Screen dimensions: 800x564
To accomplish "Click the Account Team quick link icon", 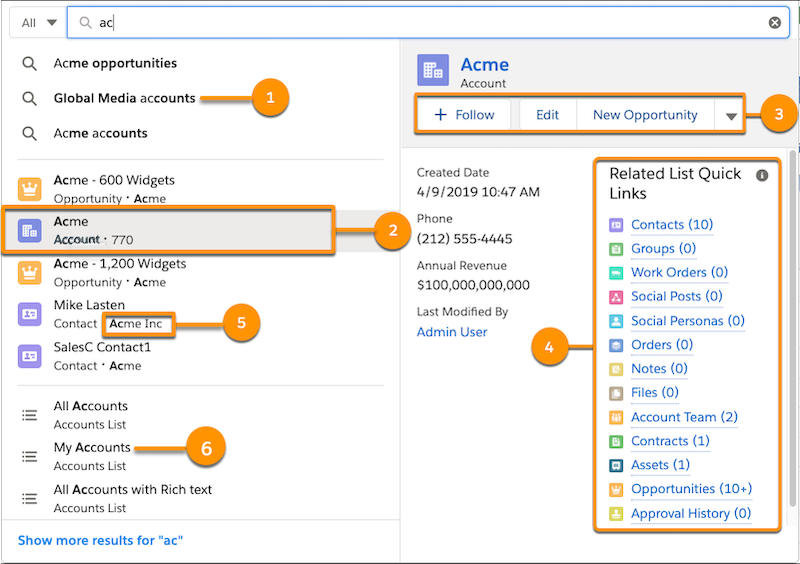I will 616,418.
